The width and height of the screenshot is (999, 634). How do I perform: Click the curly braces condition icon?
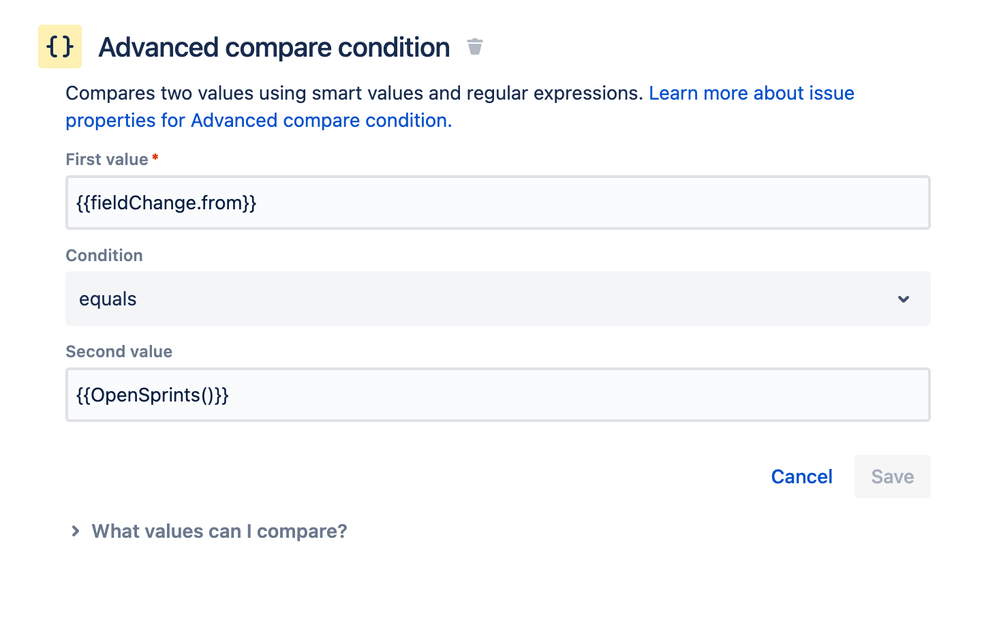point(60,47)
